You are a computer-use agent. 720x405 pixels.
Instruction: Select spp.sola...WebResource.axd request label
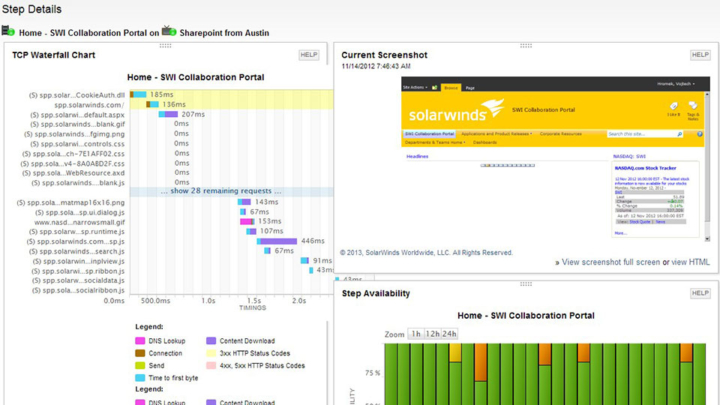coord(73,173)
